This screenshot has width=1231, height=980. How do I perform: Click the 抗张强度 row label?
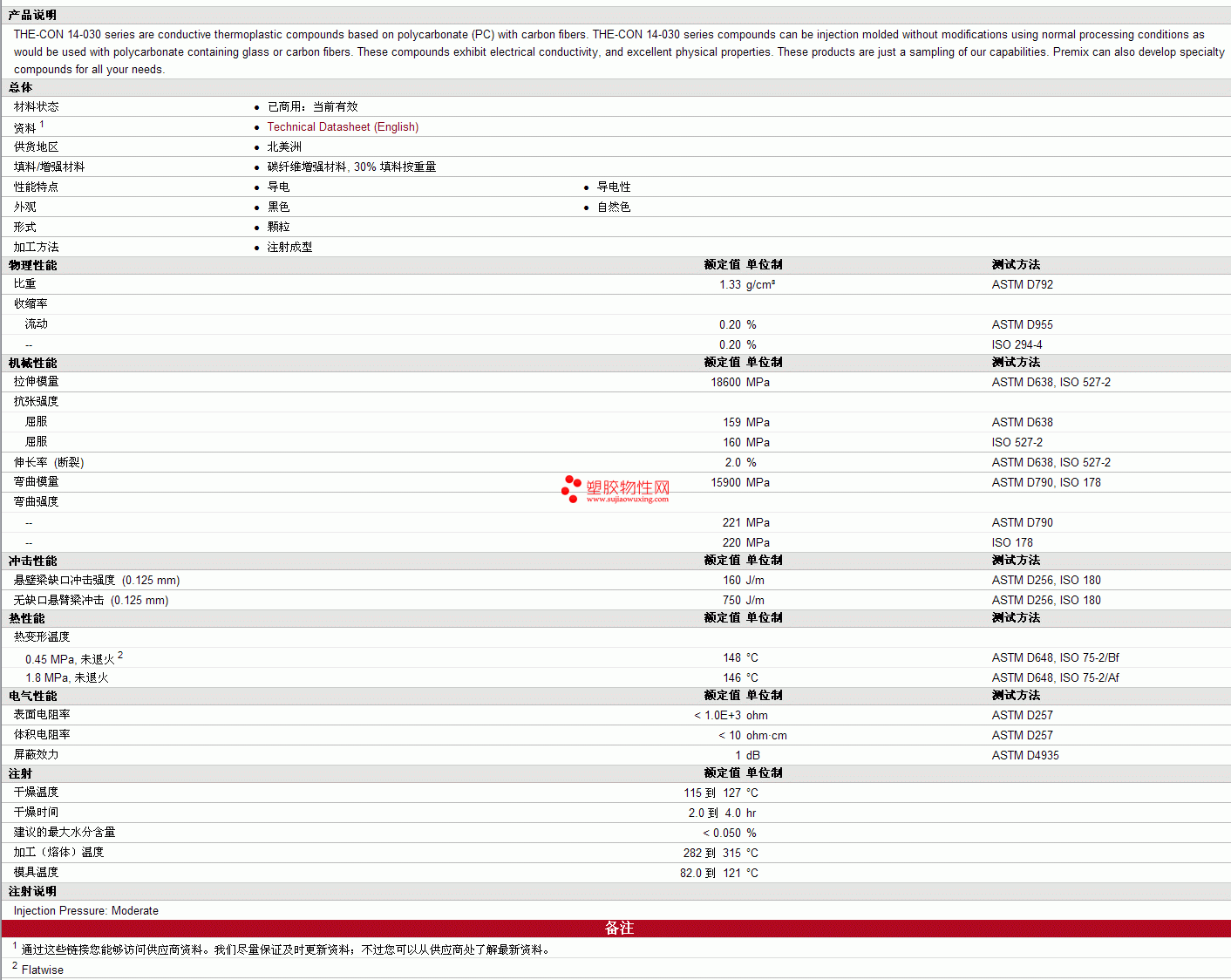(x=37, y=402)
